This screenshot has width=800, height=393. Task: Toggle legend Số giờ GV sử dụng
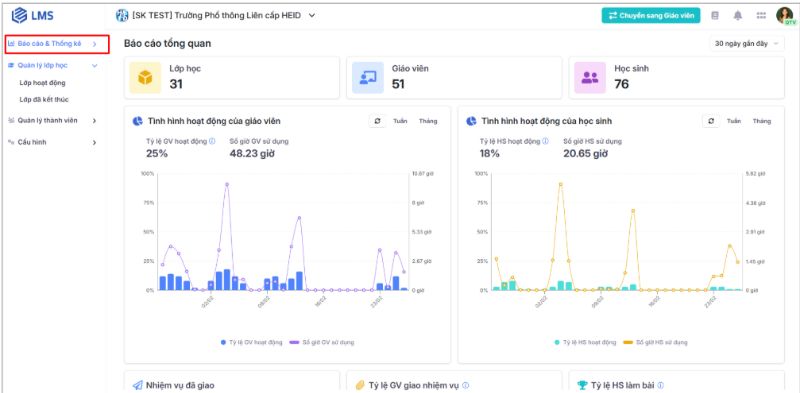coord(321,342)
